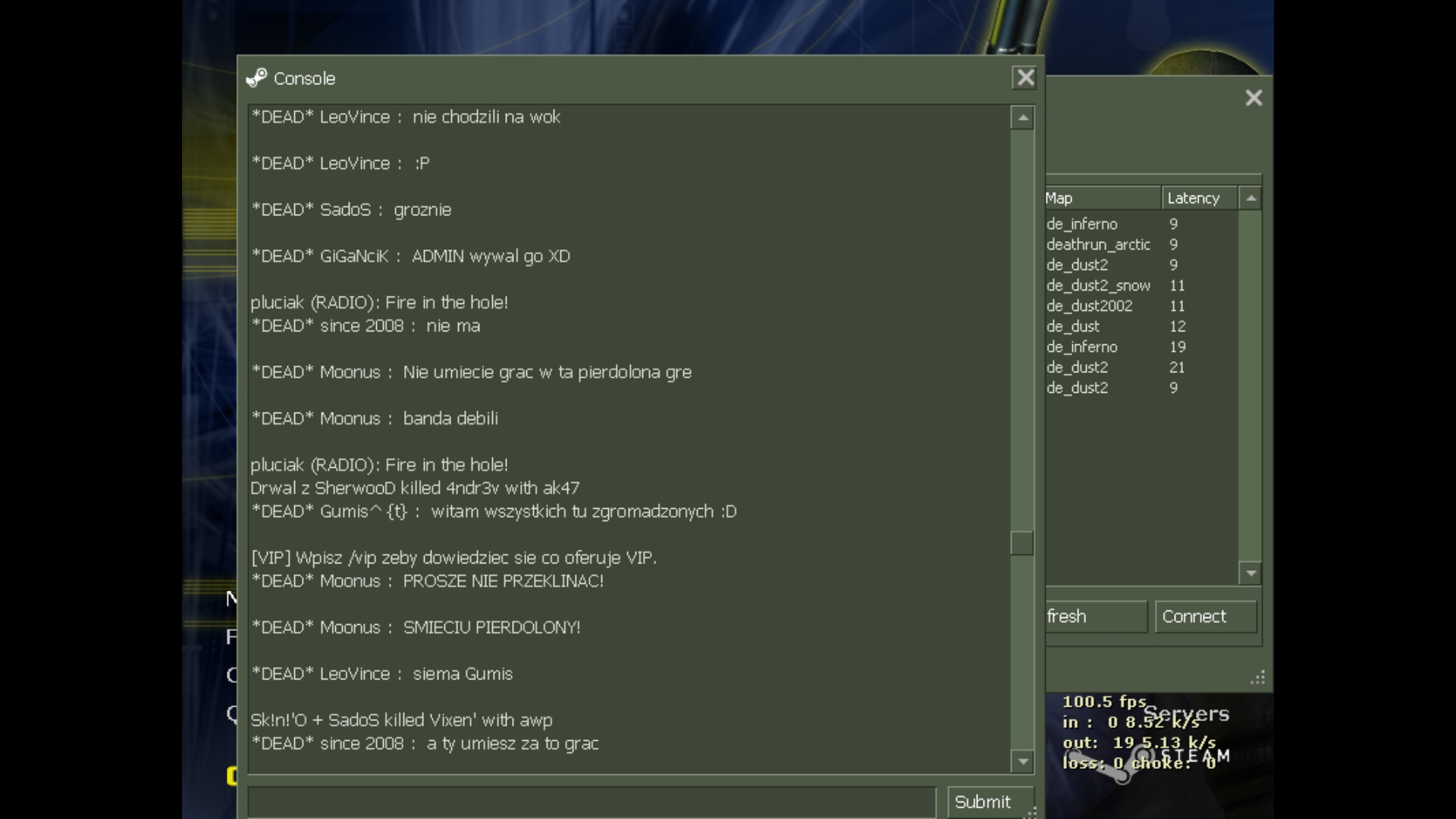Select the de_dust server with latency 12
This screenshot has height=819, width=1456.
1073,326
